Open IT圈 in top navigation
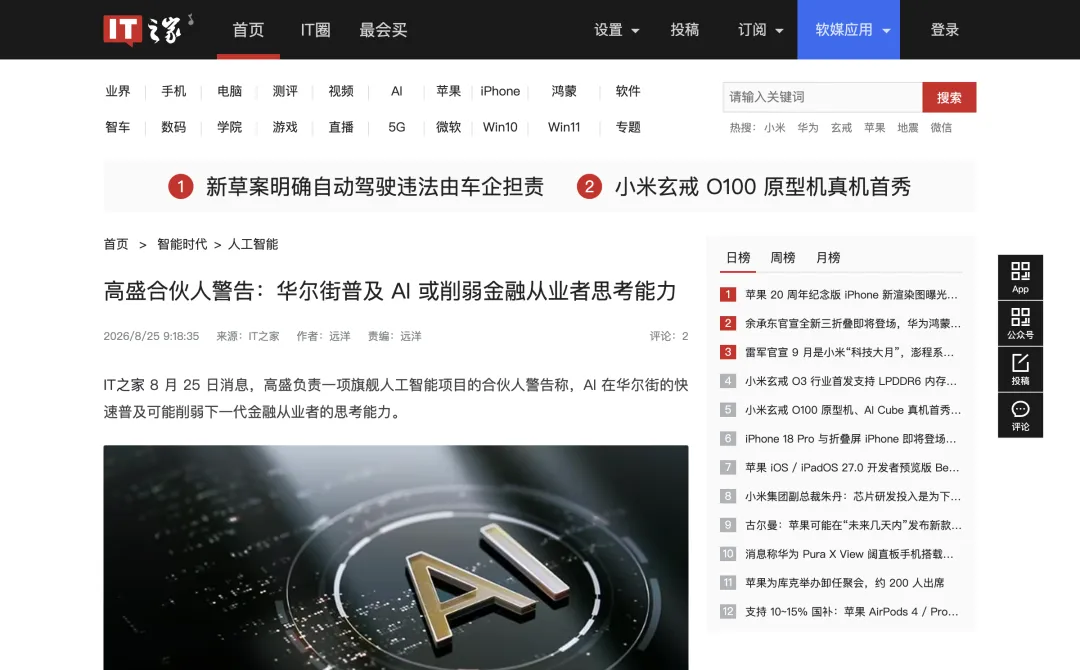This screenshot has height=670, width=1080. tap(315, 30)
